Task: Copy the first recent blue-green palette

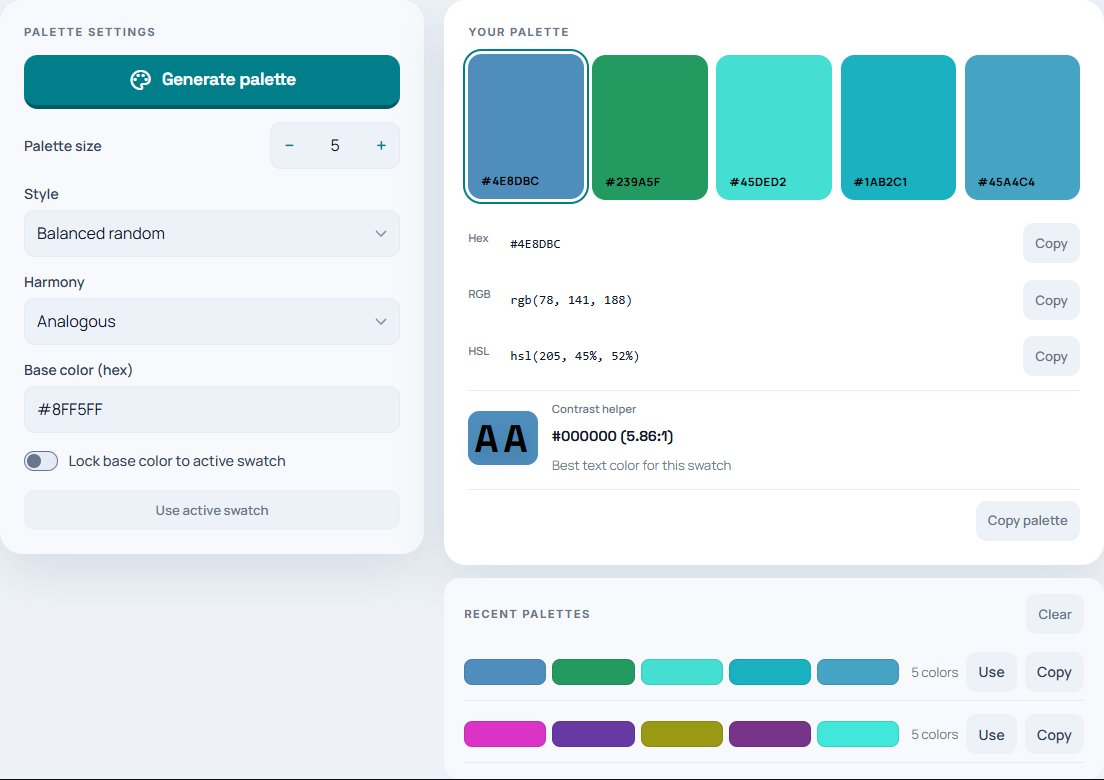Action: click(1054, 672)
